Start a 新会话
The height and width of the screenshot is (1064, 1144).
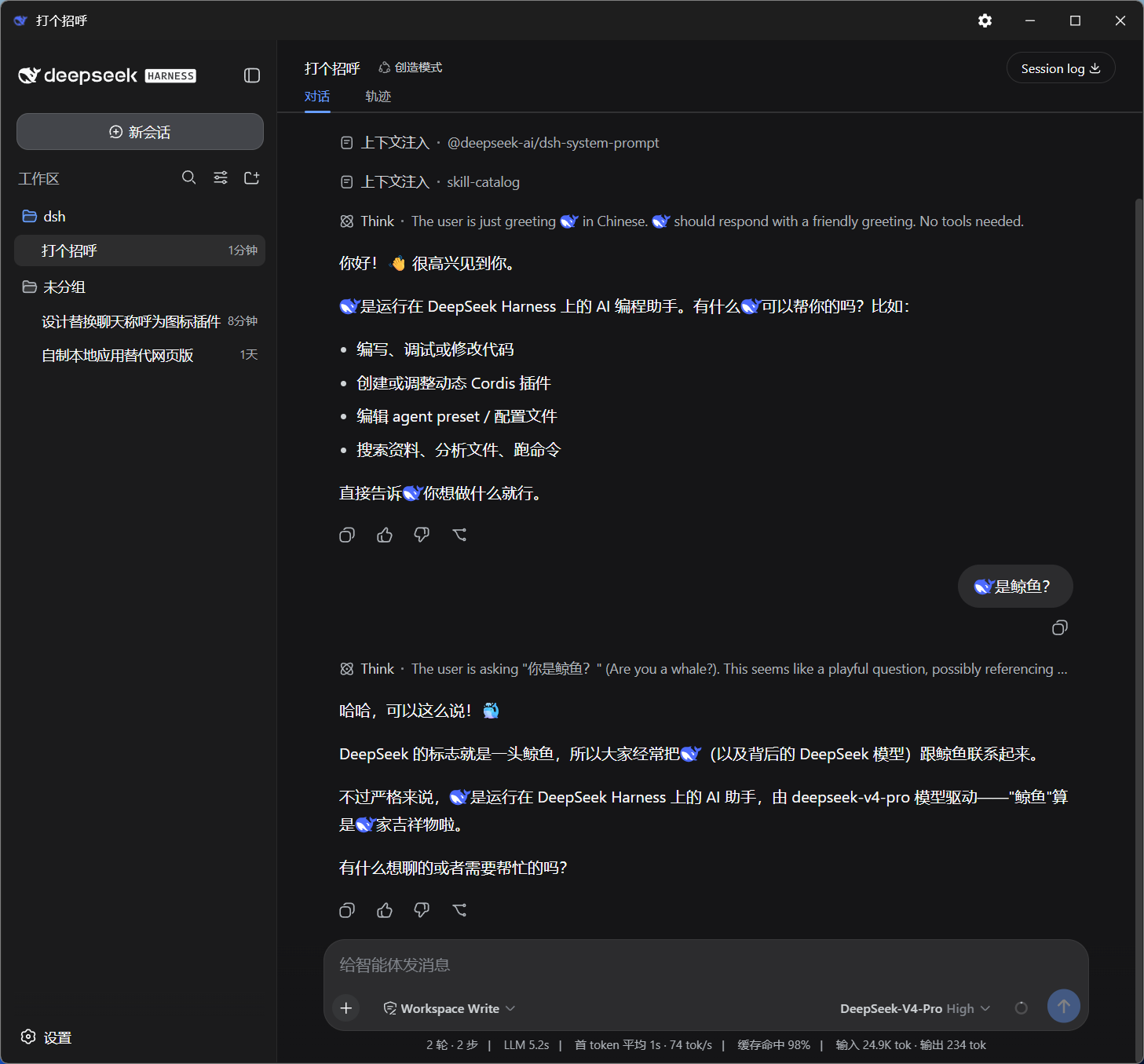click(140, 132)
